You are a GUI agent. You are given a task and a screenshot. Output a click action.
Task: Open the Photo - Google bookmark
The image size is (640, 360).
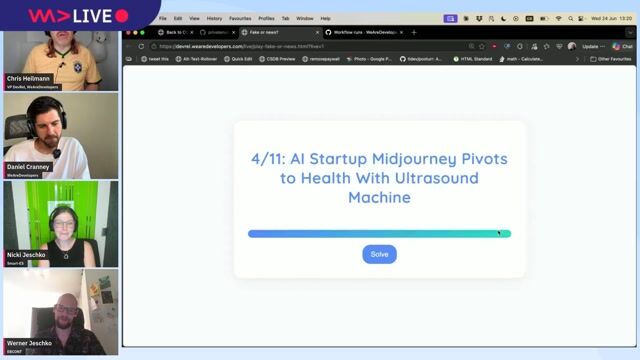click(369, 59)
